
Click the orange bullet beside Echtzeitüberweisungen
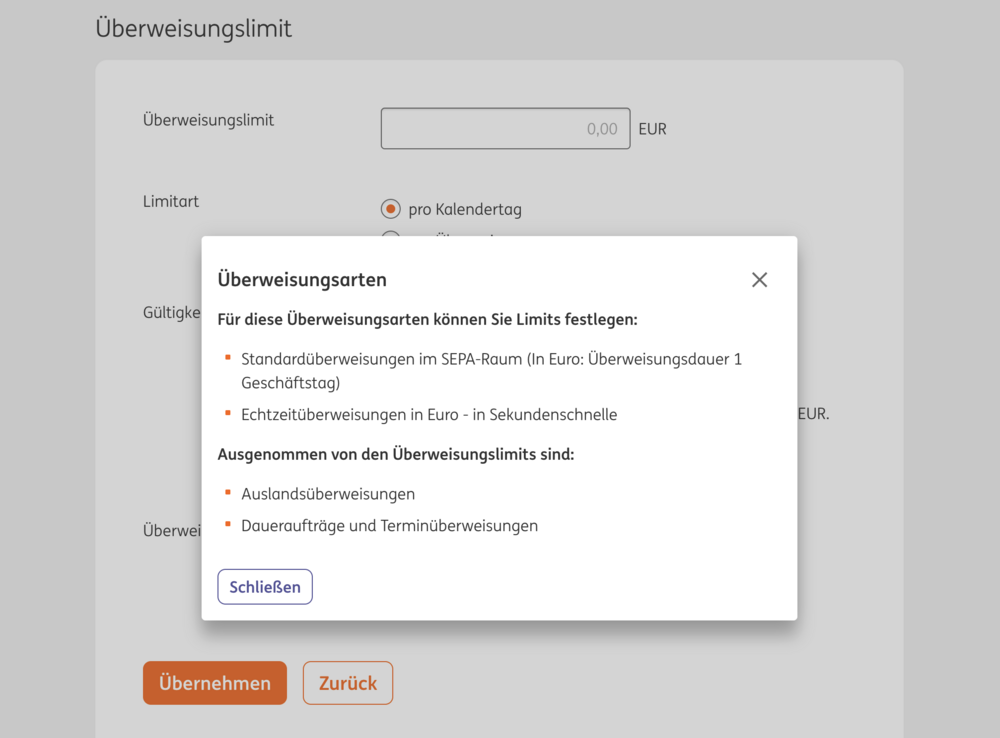pos(228,411)
